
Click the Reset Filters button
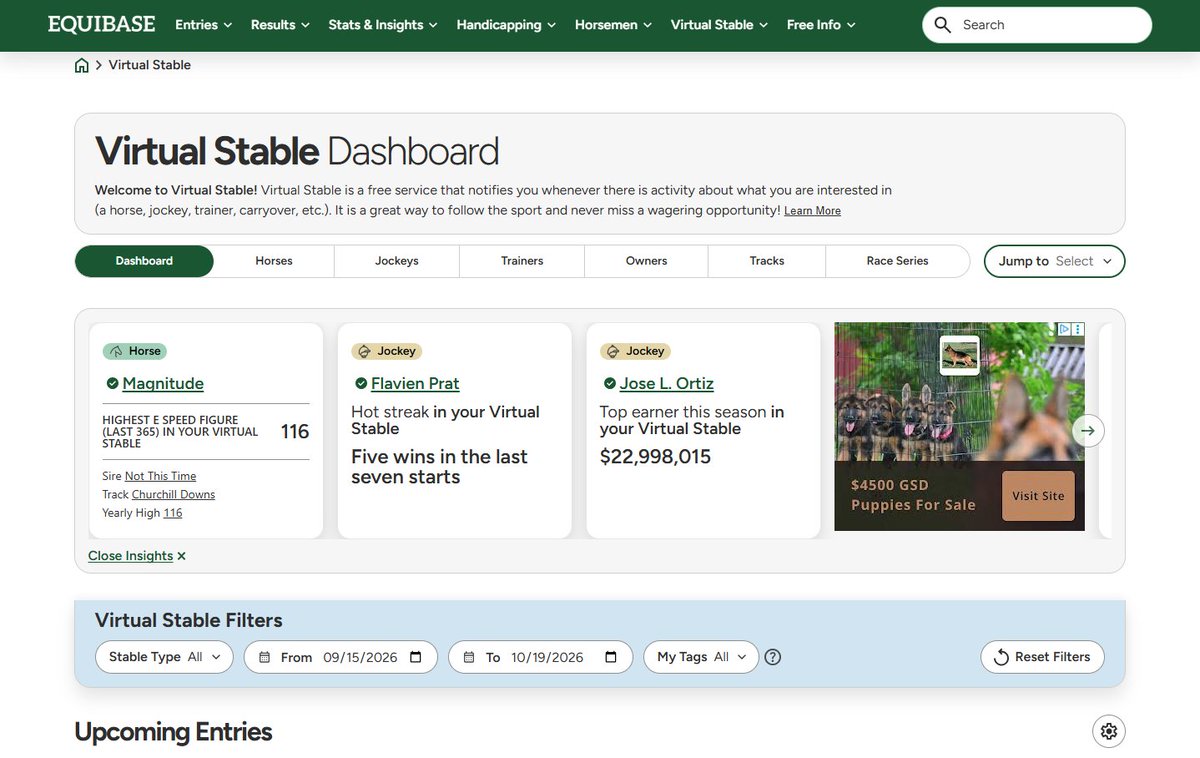[1043, 657]
